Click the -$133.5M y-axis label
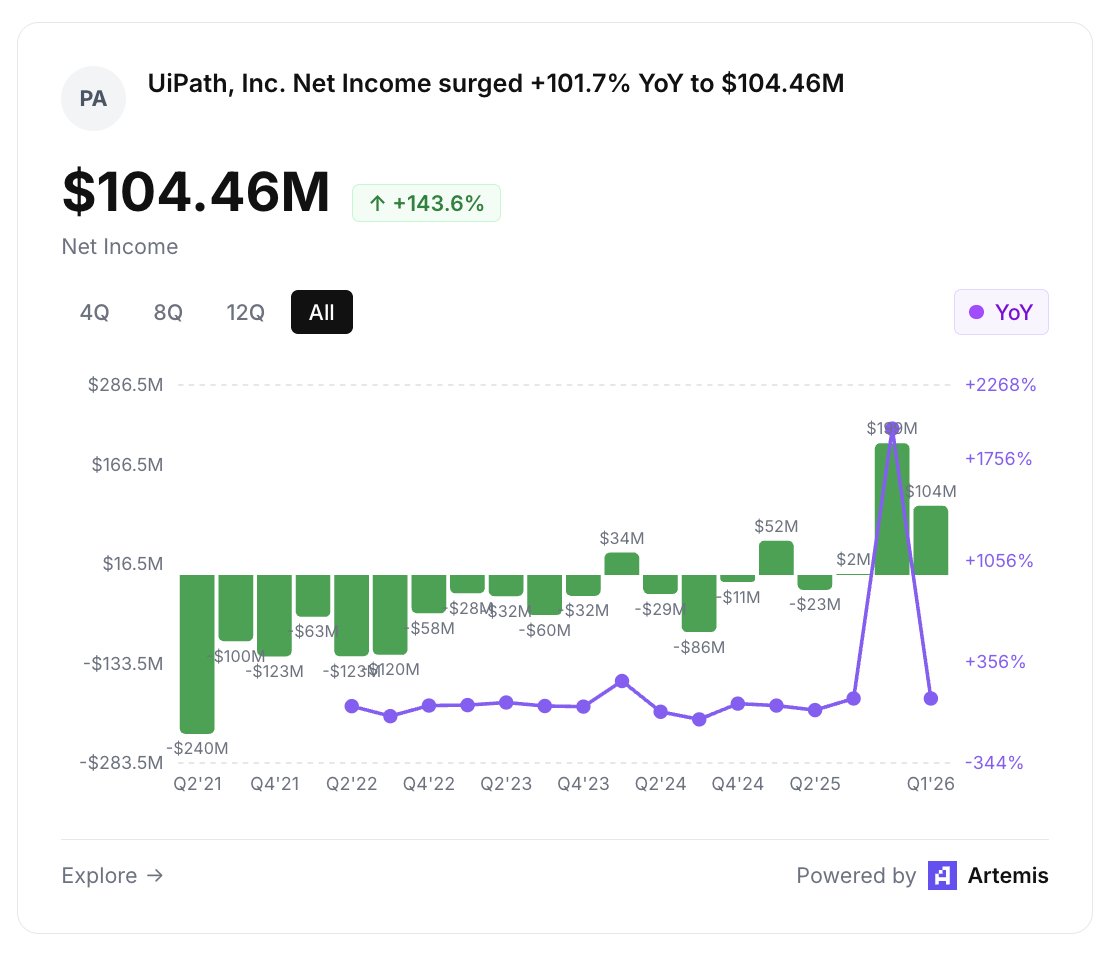Screen dimensions: 1108x954 [123, 664]
